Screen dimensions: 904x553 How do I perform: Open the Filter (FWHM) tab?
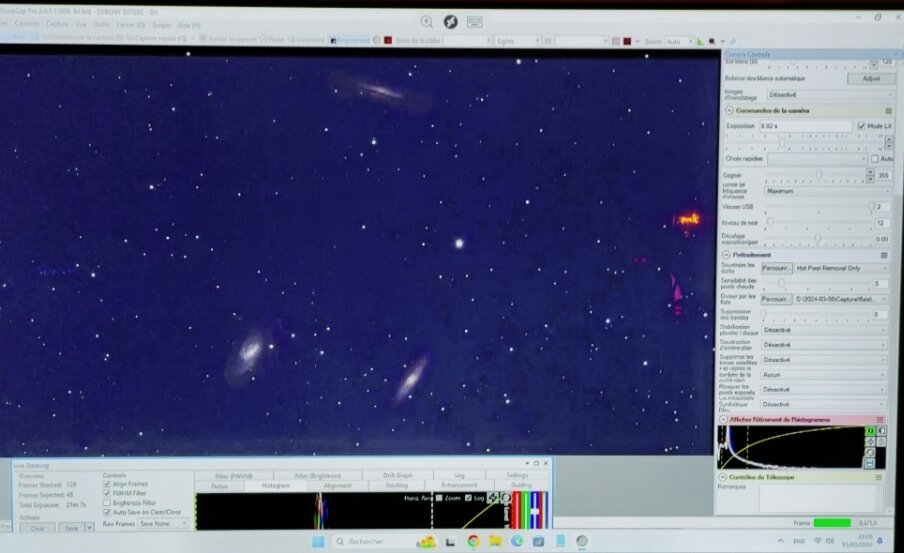pyautogui.click(x=233, y=476)
